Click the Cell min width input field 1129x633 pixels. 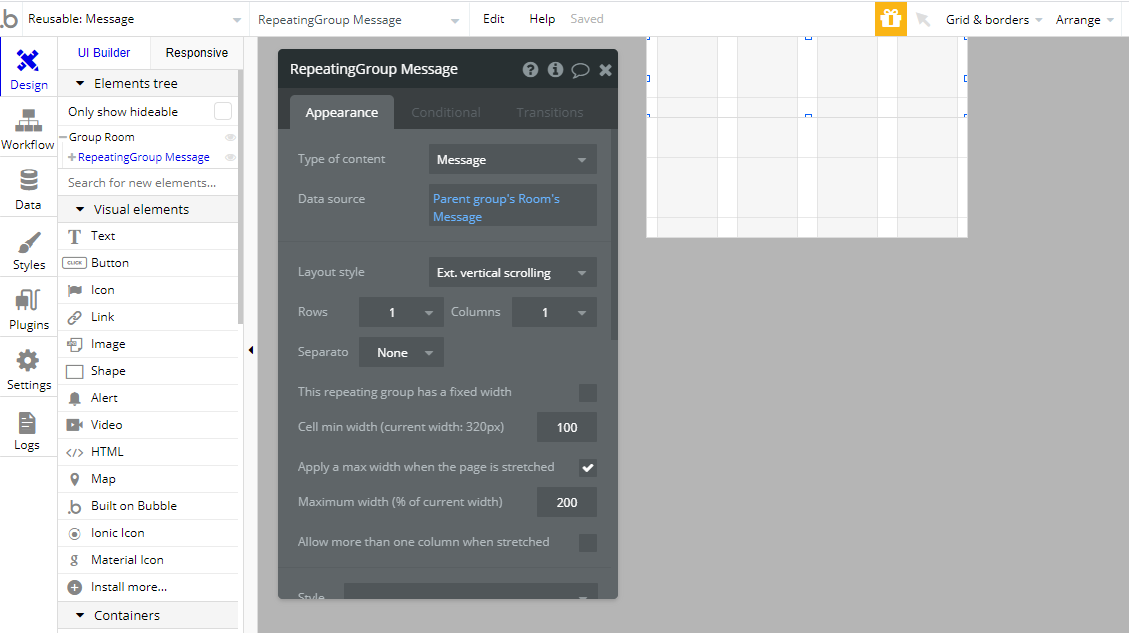(x=567, y=427)
